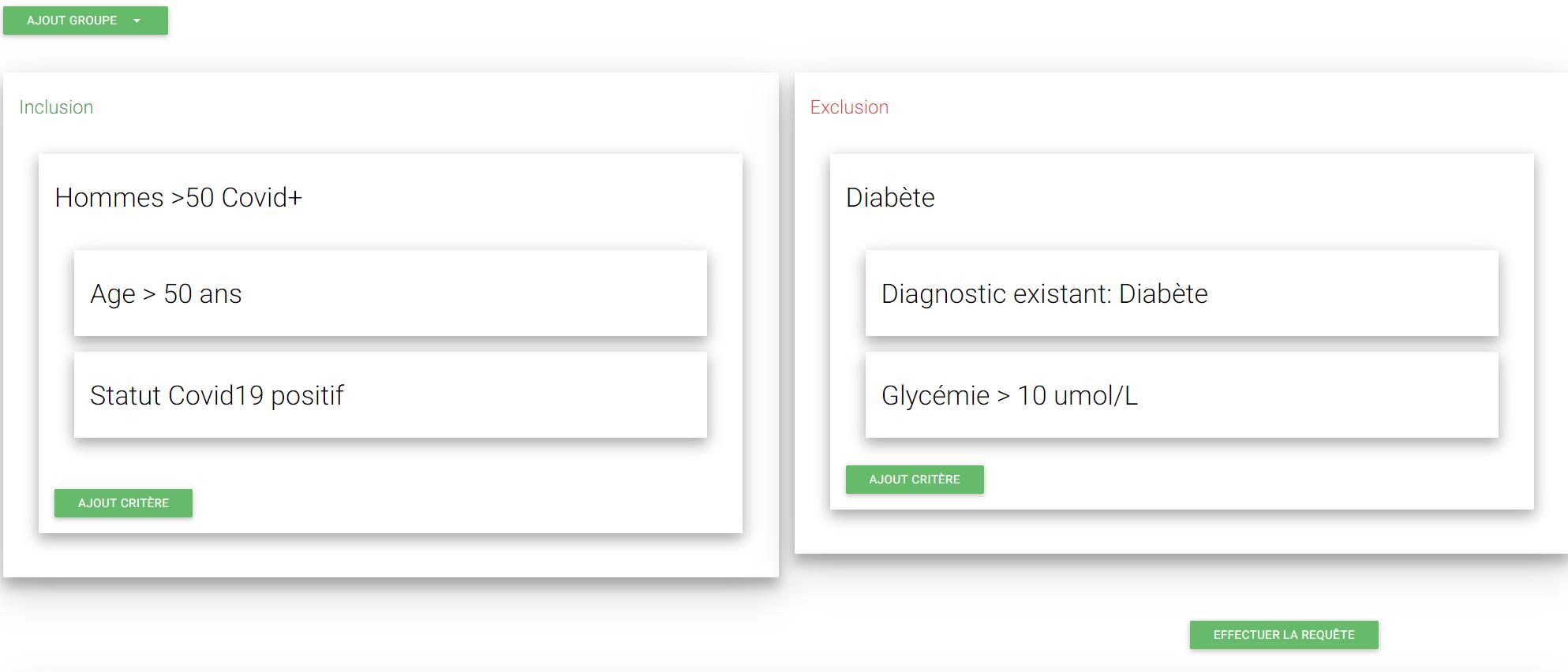Click the Exclusion section heading
1568x672 pixels.
(849, 107)
